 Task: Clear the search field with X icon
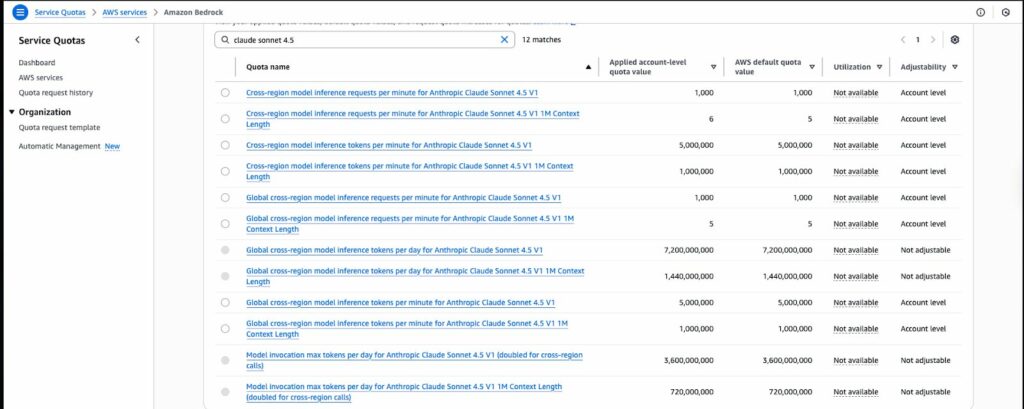point(504,40)
